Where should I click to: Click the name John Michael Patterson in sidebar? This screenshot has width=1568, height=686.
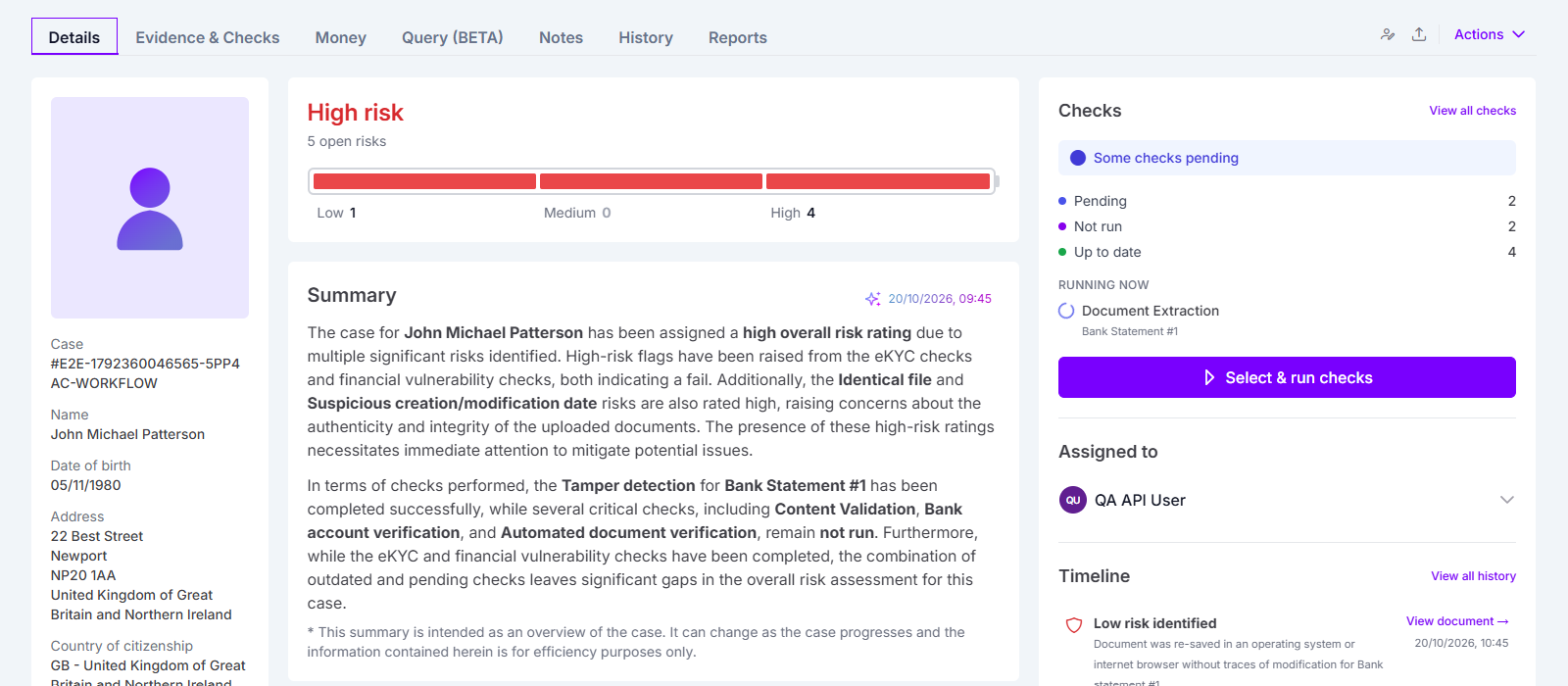(x=127, y=434)
